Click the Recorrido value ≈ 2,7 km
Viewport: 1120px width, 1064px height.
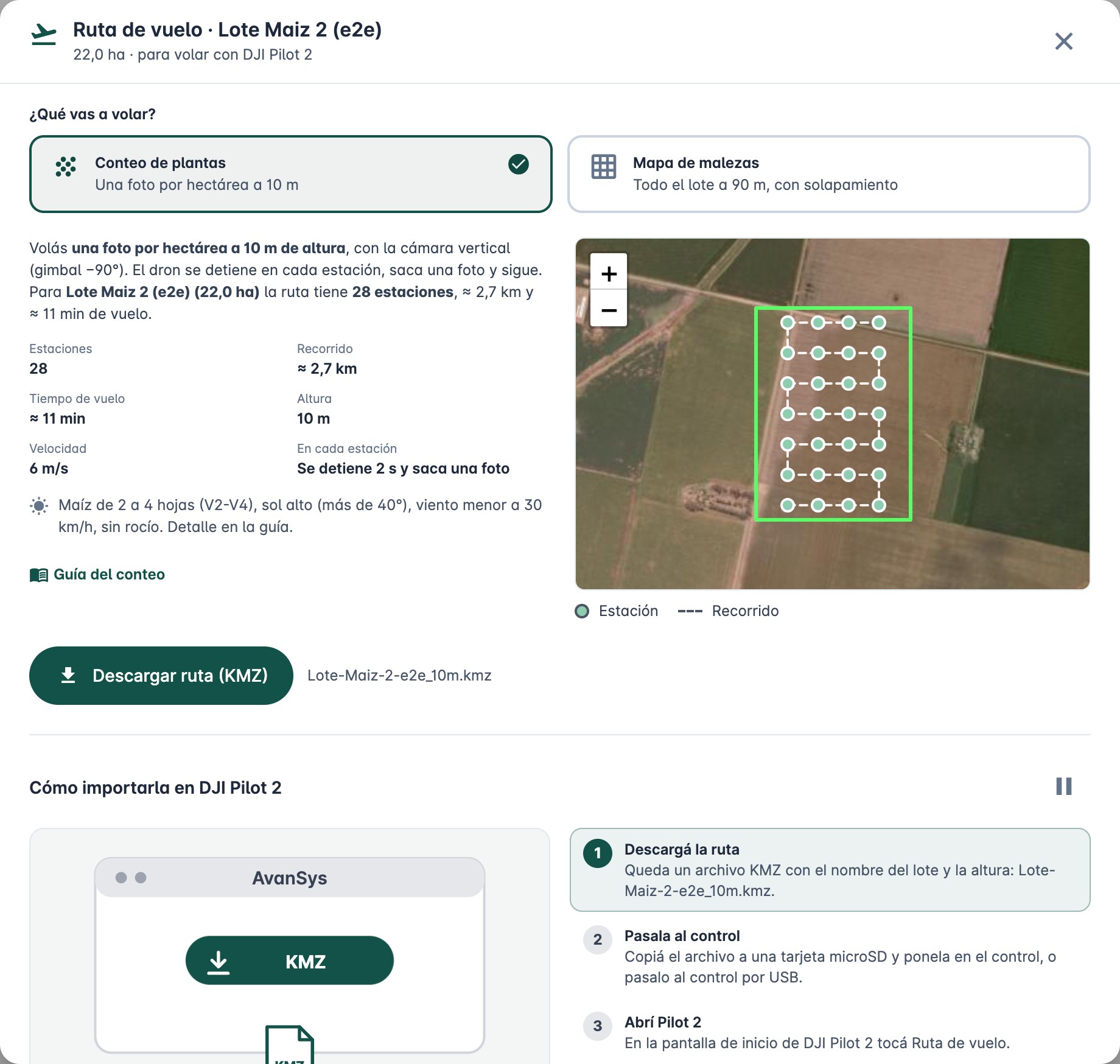(327, 368)
